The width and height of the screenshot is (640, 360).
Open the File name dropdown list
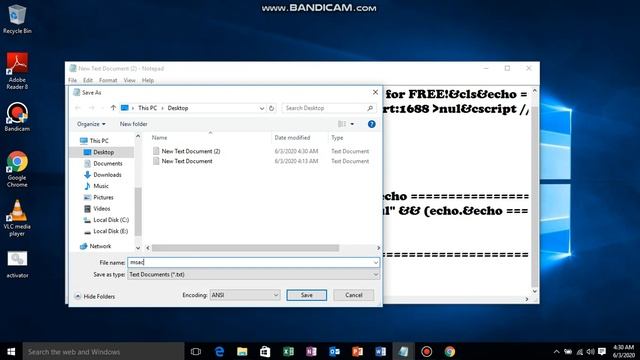click(x=376, y=262)
